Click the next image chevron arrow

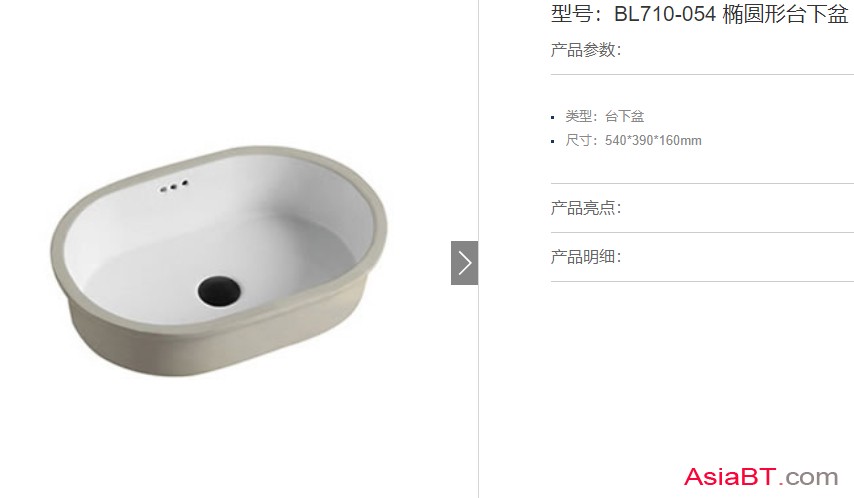(x=465, y=263)
